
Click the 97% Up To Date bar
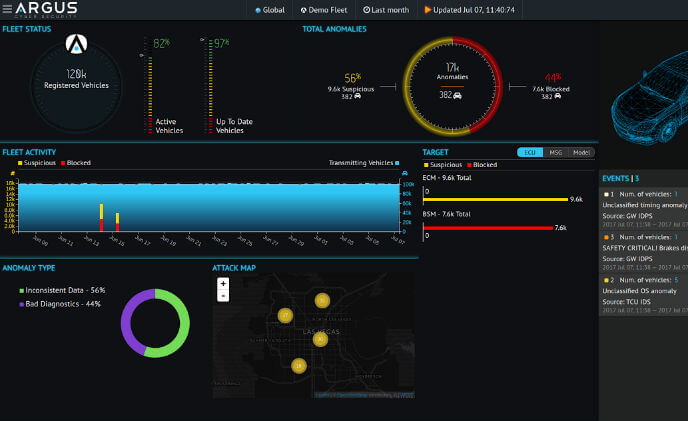click(211, 86)
